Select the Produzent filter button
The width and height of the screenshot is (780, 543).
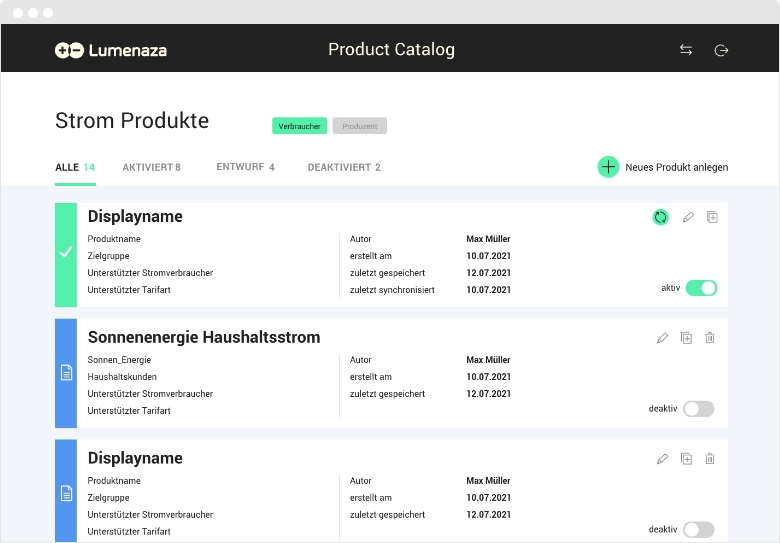click(x=360, y=126)
